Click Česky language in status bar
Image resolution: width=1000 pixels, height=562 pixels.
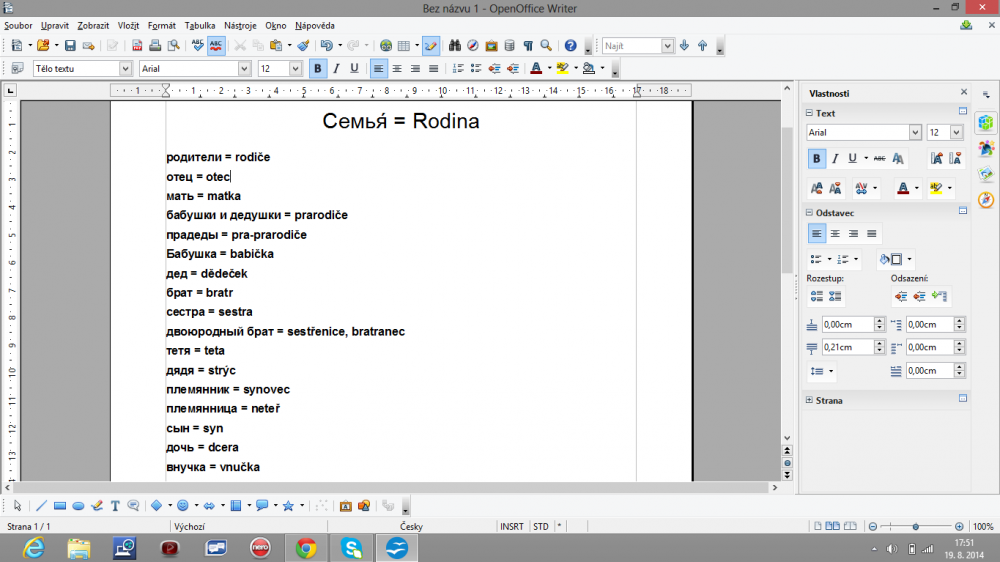point(411,526)
